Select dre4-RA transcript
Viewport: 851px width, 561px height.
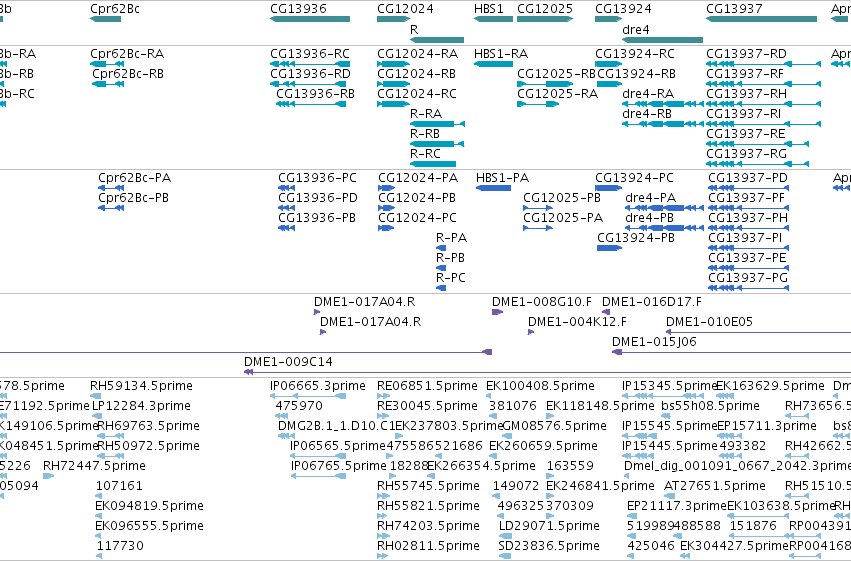[x=663, y=104]
